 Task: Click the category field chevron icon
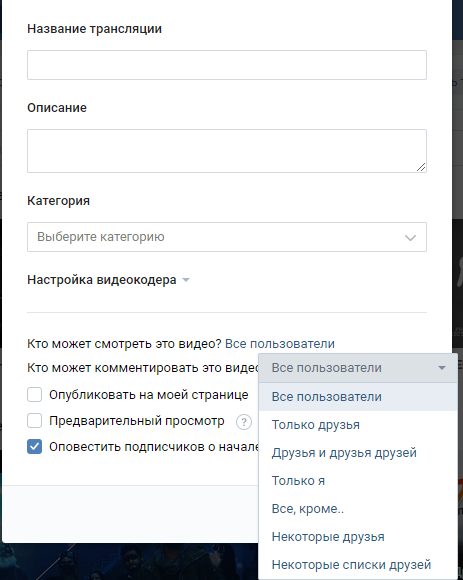pyautogui.click(x=410, y=237)
